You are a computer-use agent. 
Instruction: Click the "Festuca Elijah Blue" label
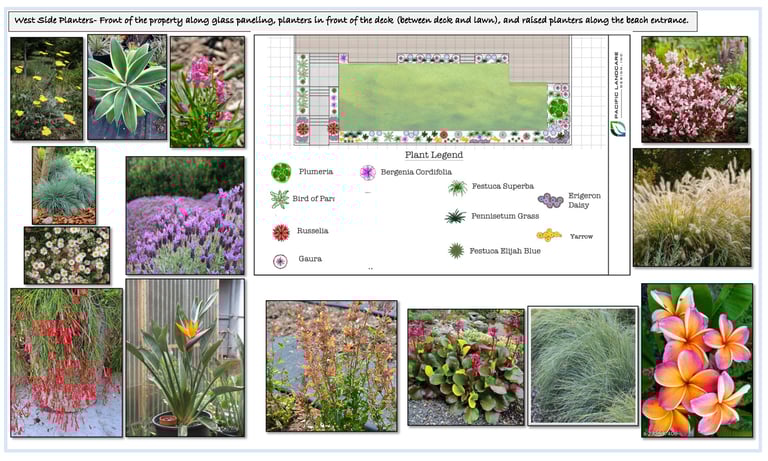pos(505,251)
